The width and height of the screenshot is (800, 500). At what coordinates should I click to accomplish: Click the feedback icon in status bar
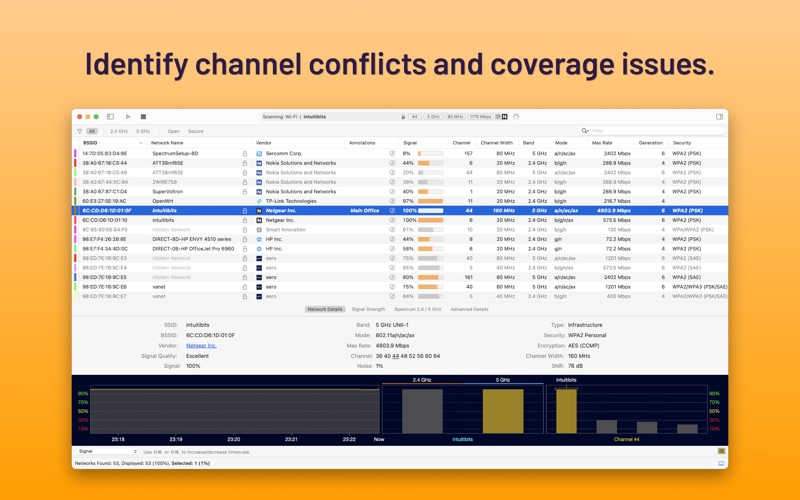coord(721,463)
